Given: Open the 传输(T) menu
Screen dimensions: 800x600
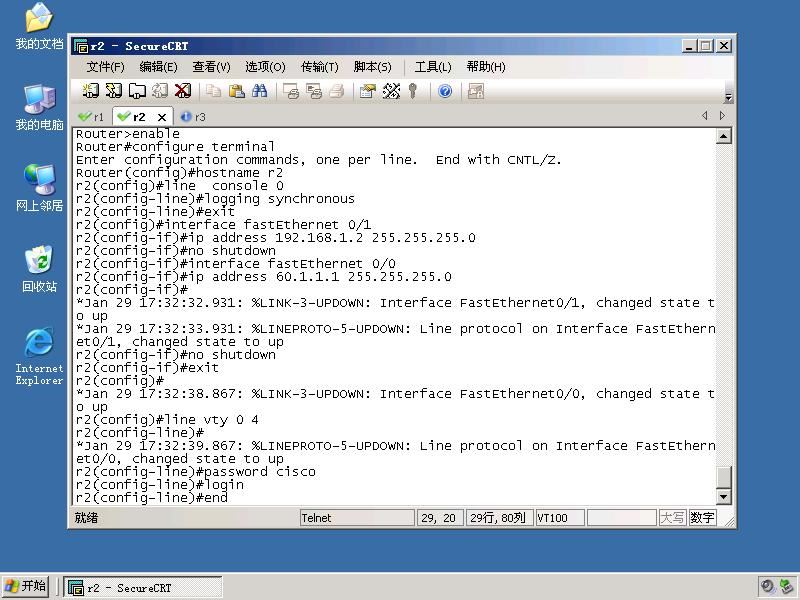Looking at the screenshot, I should (x=319, y=67).
